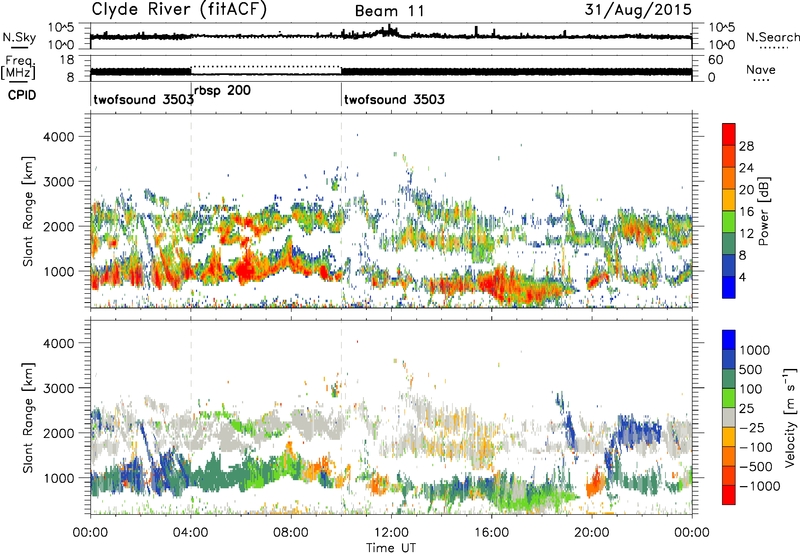
Task: Click the '-500' label on Velocity colorbar
Action: click(x=756, y=466)
